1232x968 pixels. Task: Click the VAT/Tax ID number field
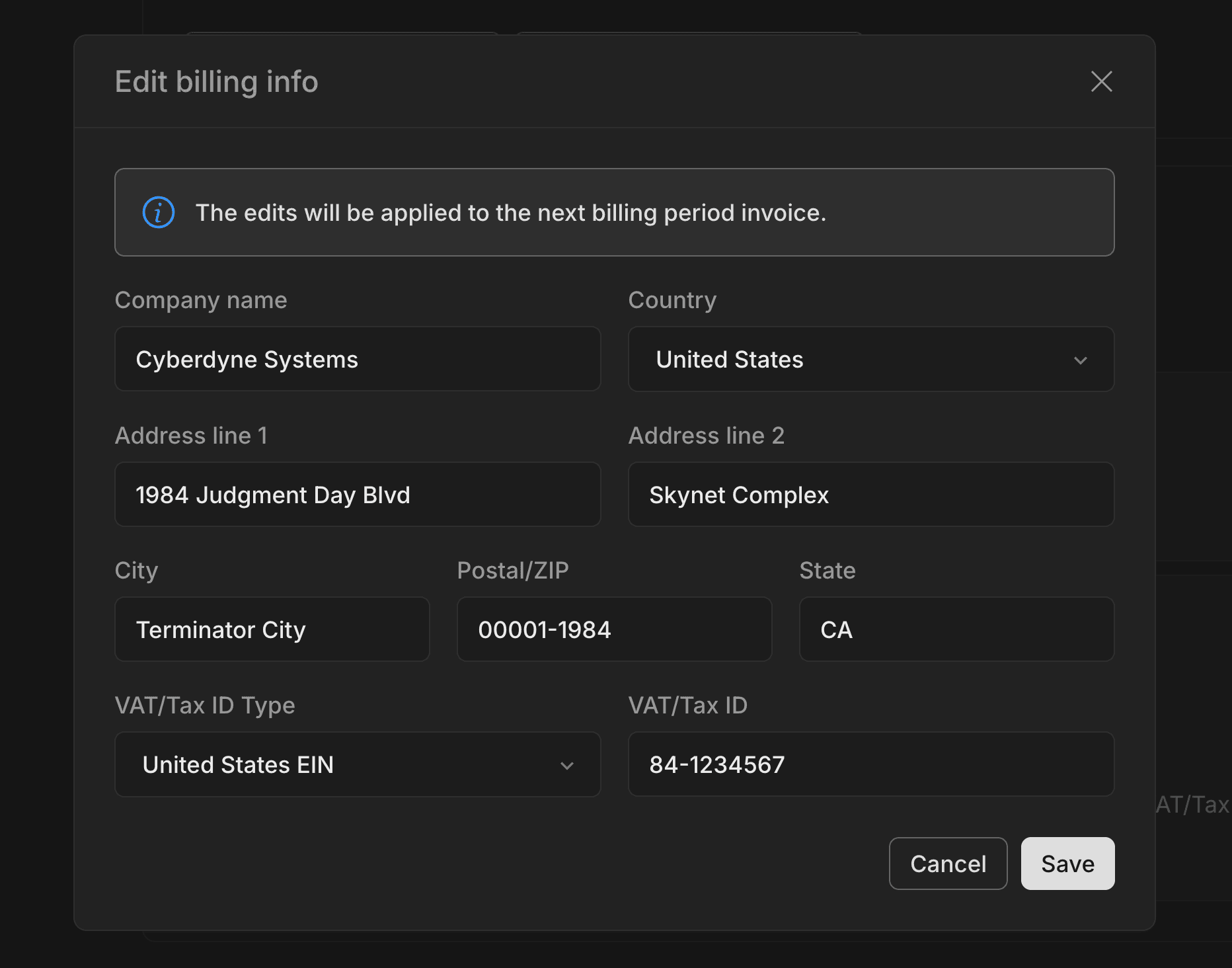tap(870, 765)
